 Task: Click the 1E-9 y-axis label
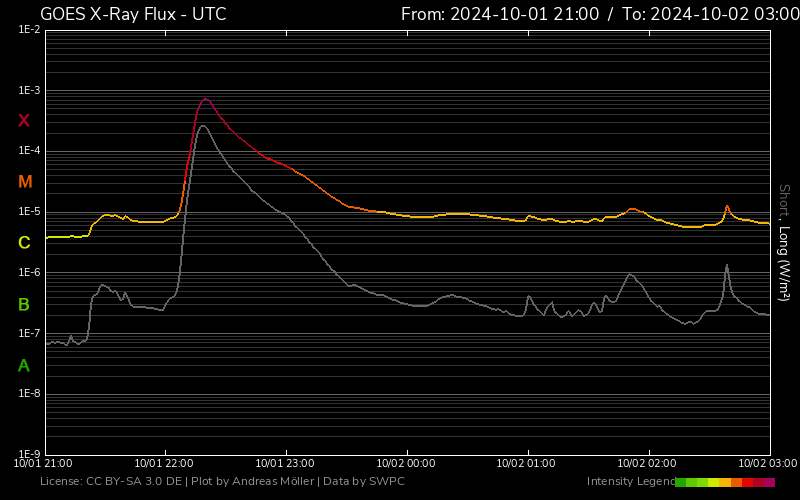click(29, 454)
